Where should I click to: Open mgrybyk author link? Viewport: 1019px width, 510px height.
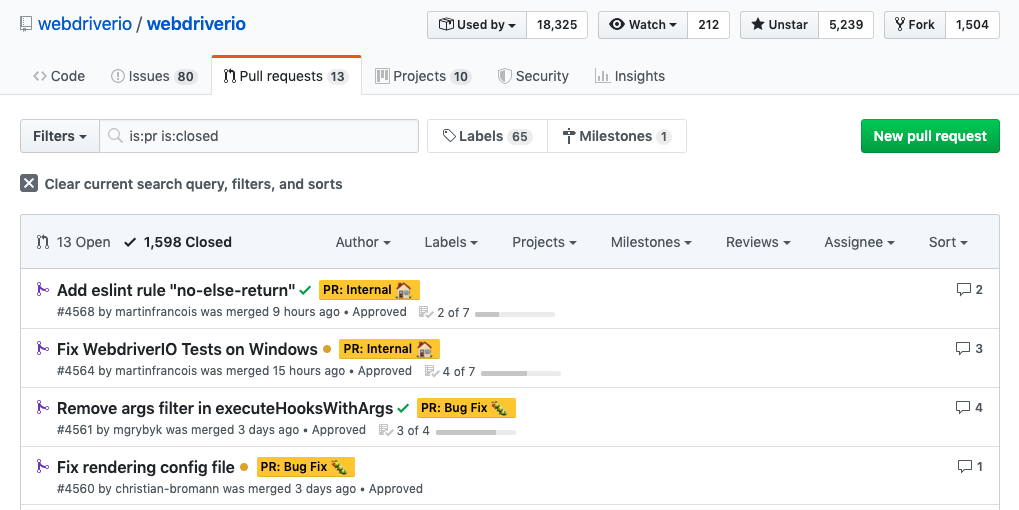tap(138, 430)
